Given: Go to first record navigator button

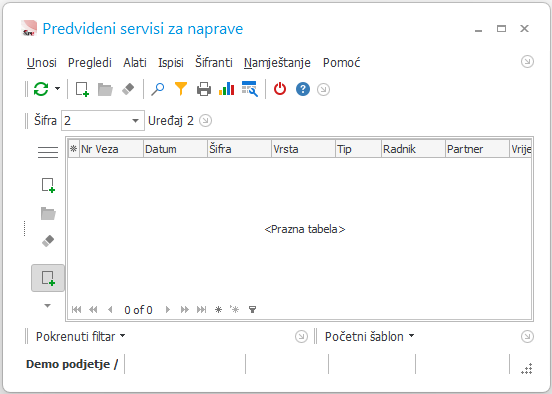Looking at the screenshot, I should [76, 309].
